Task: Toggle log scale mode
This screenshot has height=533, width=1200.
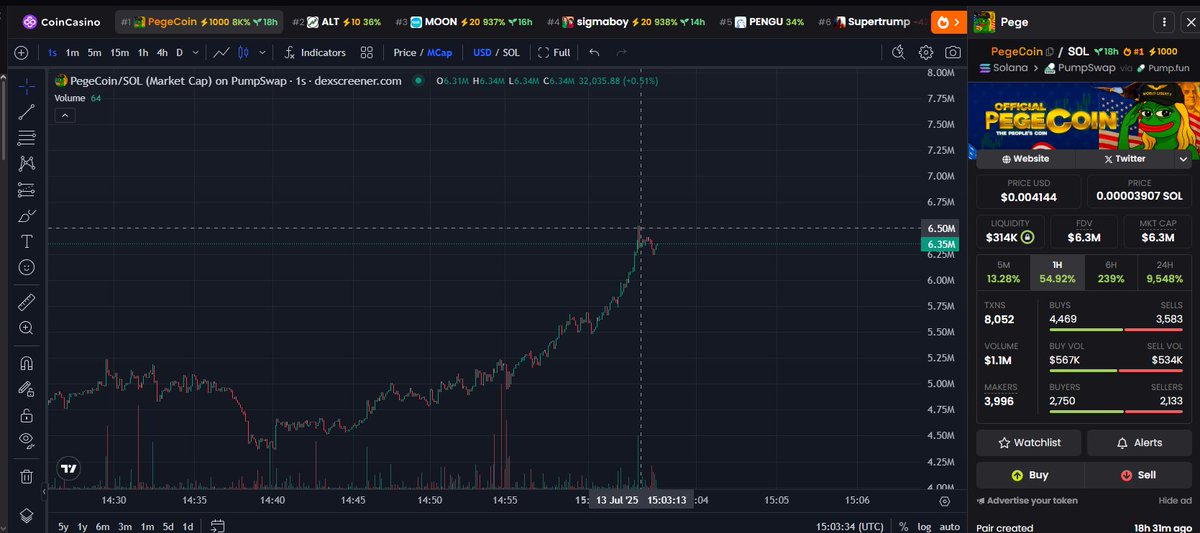Action: [925, 526]
